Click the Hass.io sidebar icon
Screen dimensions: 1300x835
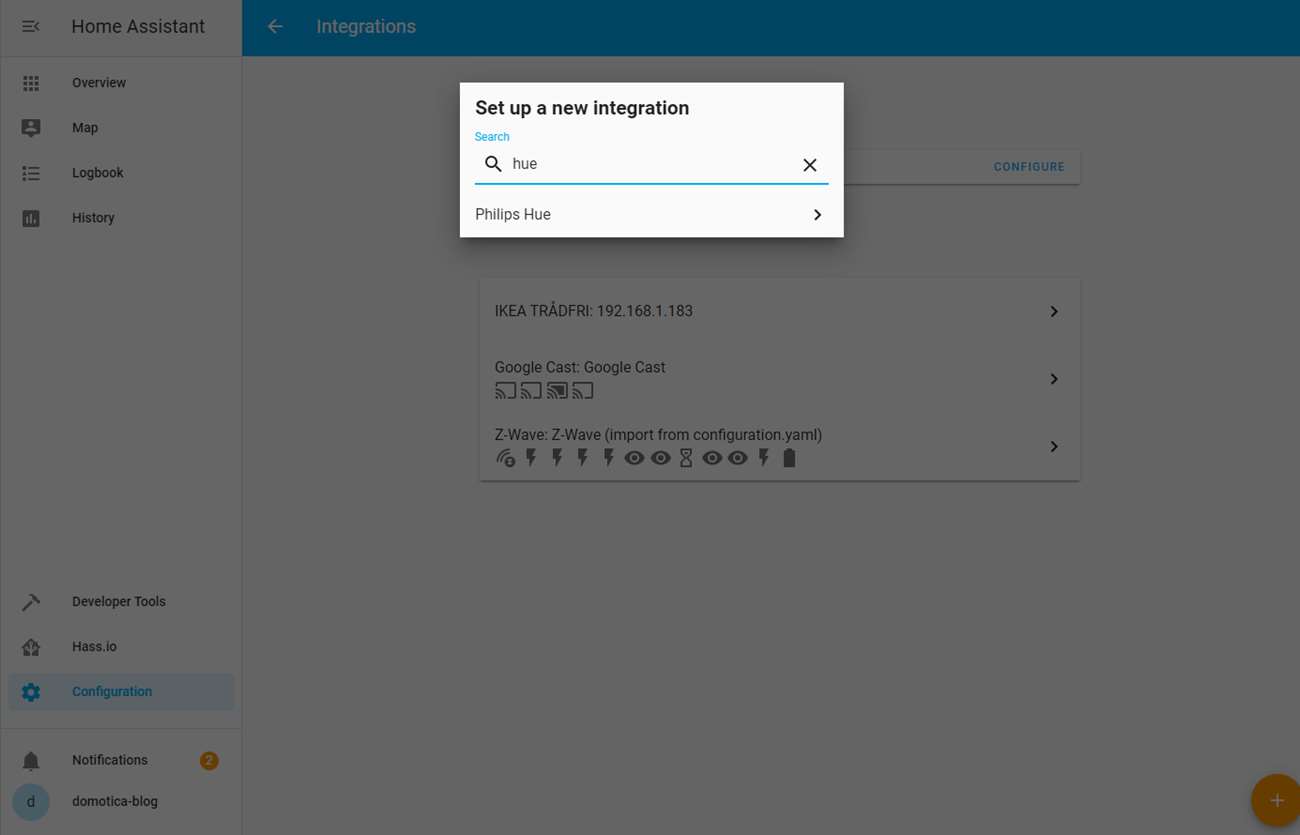click(x=31, y=647)
